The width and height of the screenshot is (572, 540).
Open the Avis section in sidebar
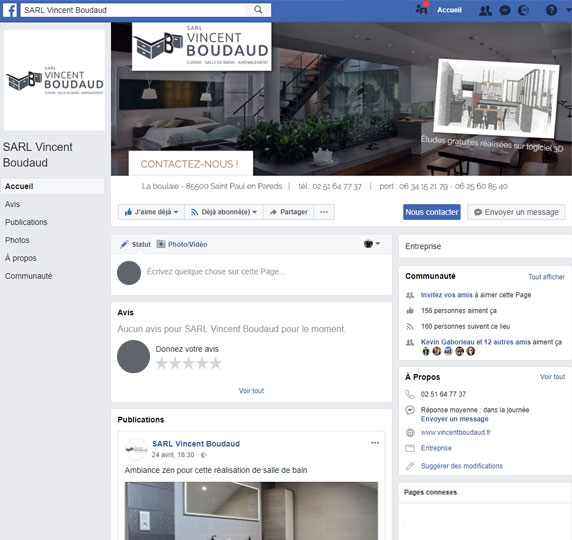click(12, 204)
